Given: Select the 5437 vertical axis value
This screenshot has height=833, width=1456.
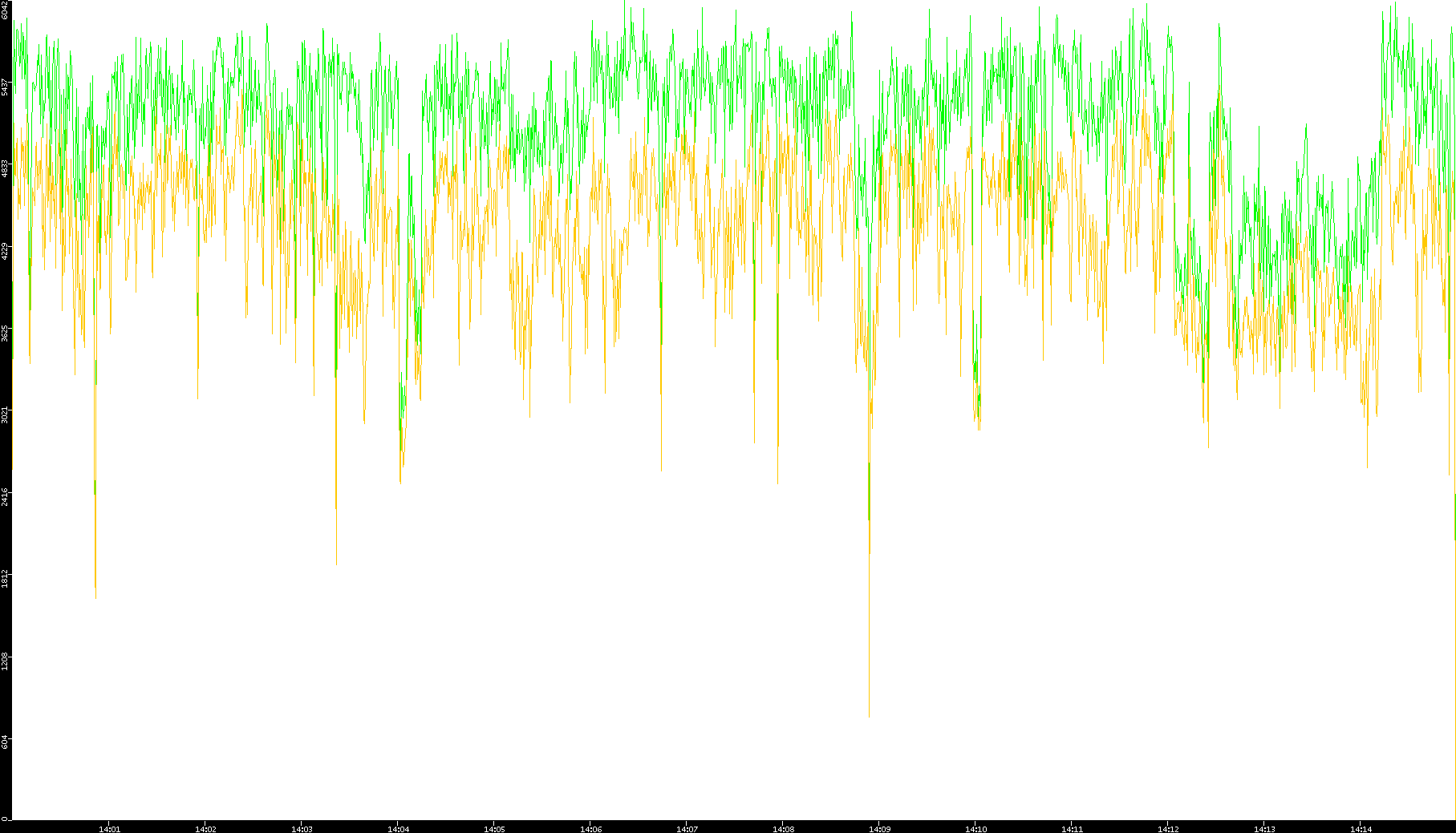Looking at the screenshot, I should (x=6, y=87).
